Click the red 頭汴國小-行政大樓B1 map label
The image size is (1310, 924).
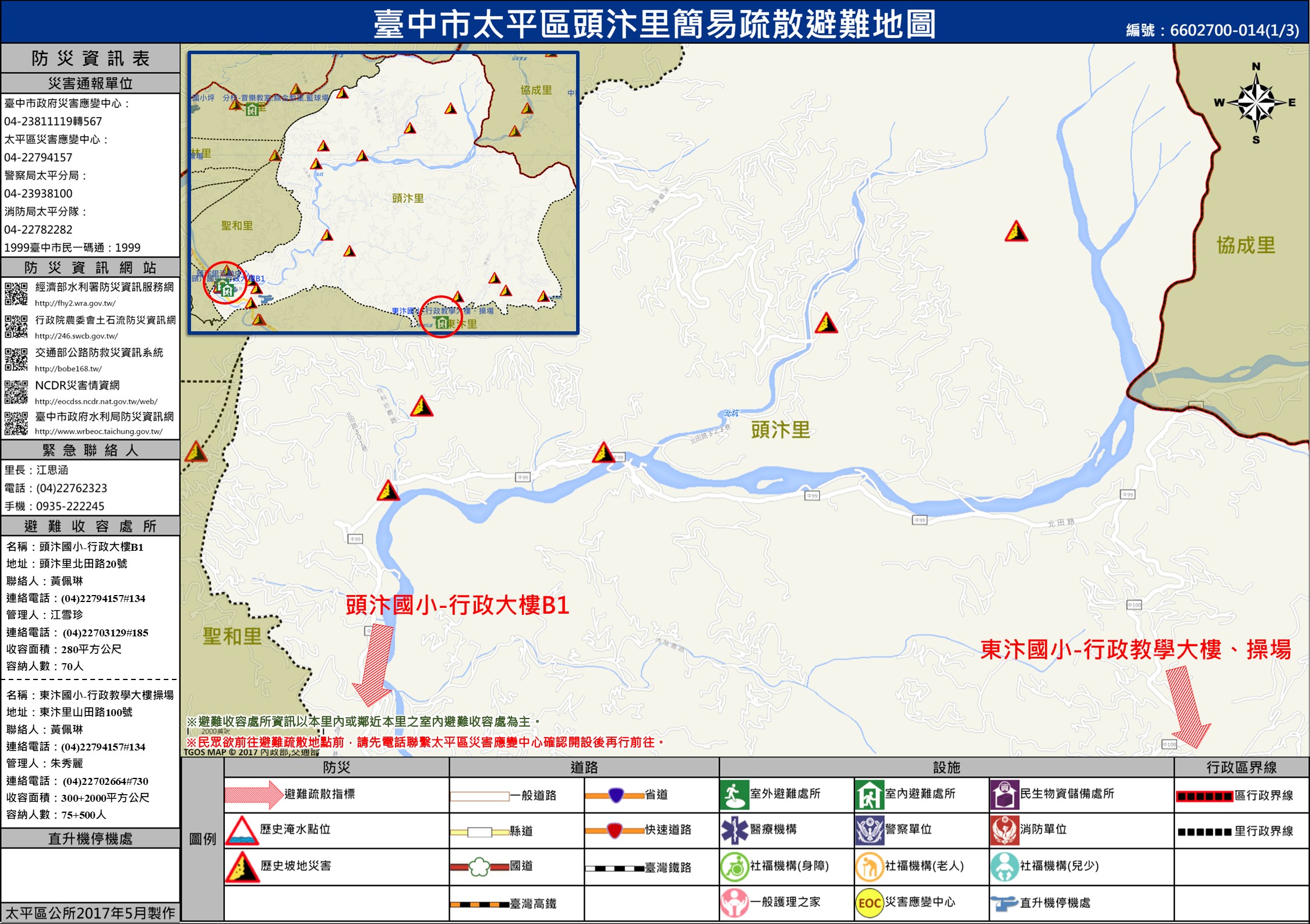click(x=457, y=606)
